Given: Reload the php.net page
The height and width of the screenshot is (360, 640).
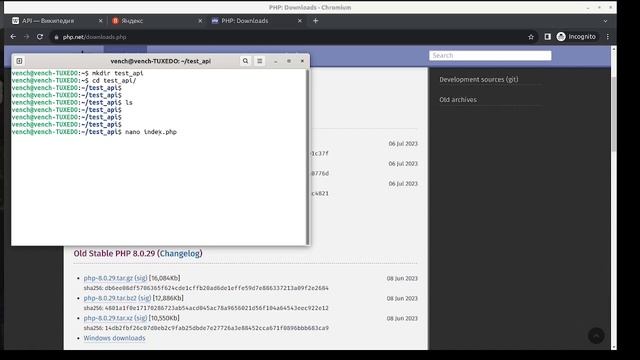Looking at the screenshot, I should point(40,37).
